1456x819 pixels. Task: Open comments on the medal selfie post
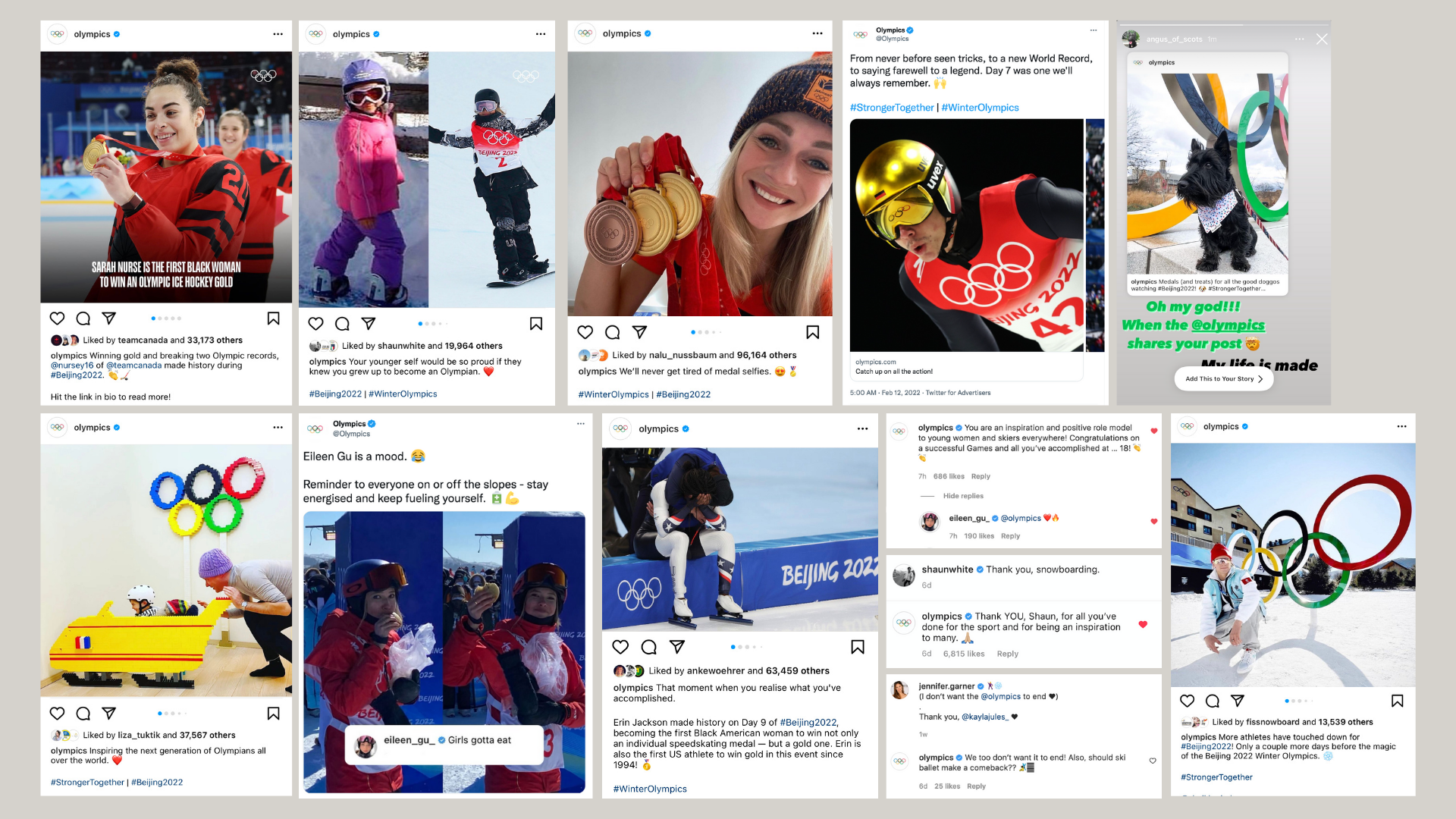[613, 332]
